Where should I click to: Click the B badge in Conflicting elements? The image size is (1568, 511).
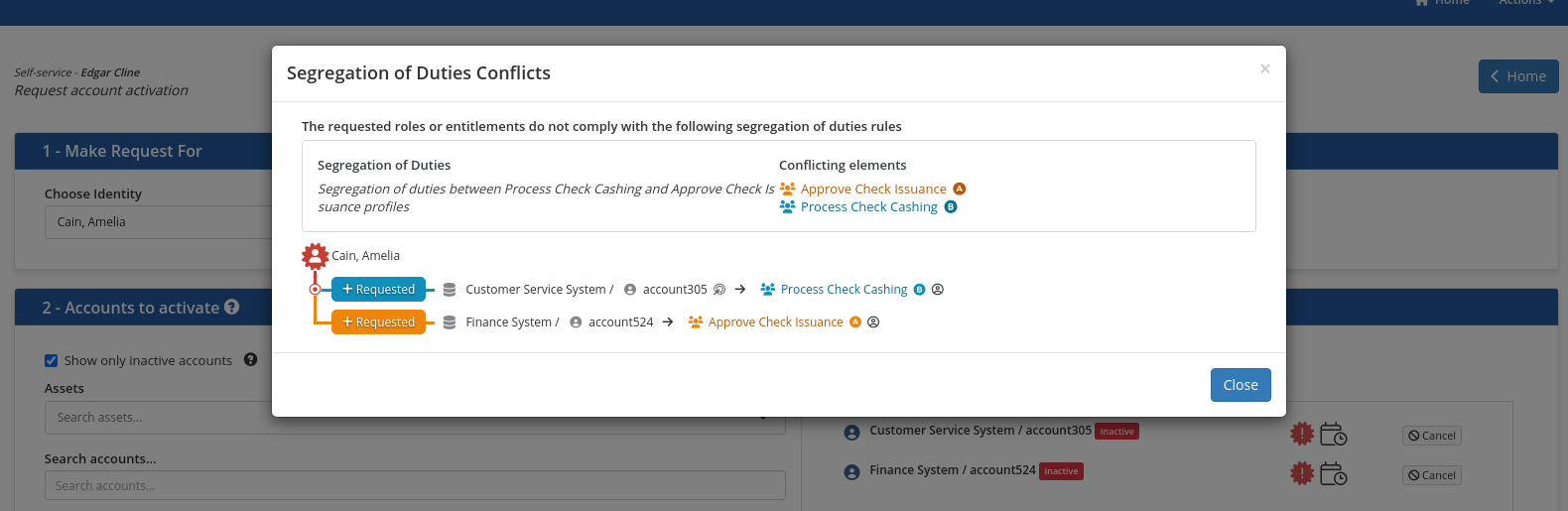pos(951,206)
